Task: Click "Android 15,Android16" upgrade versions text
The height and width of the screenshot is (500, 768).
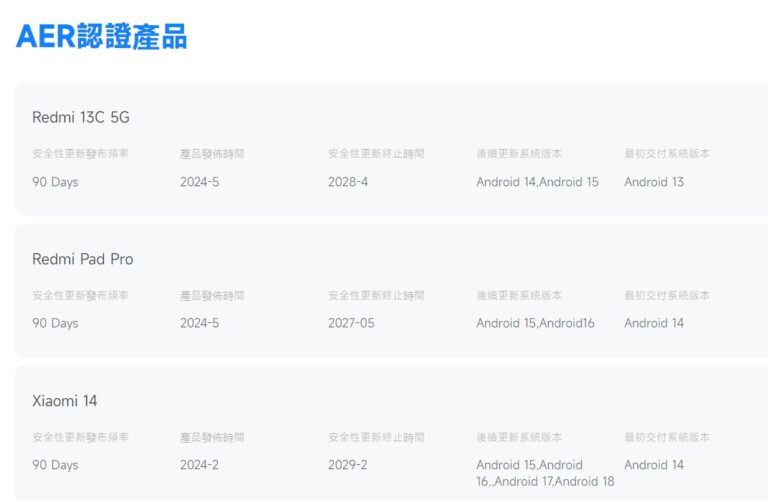Action: click(x=535, y=323)
